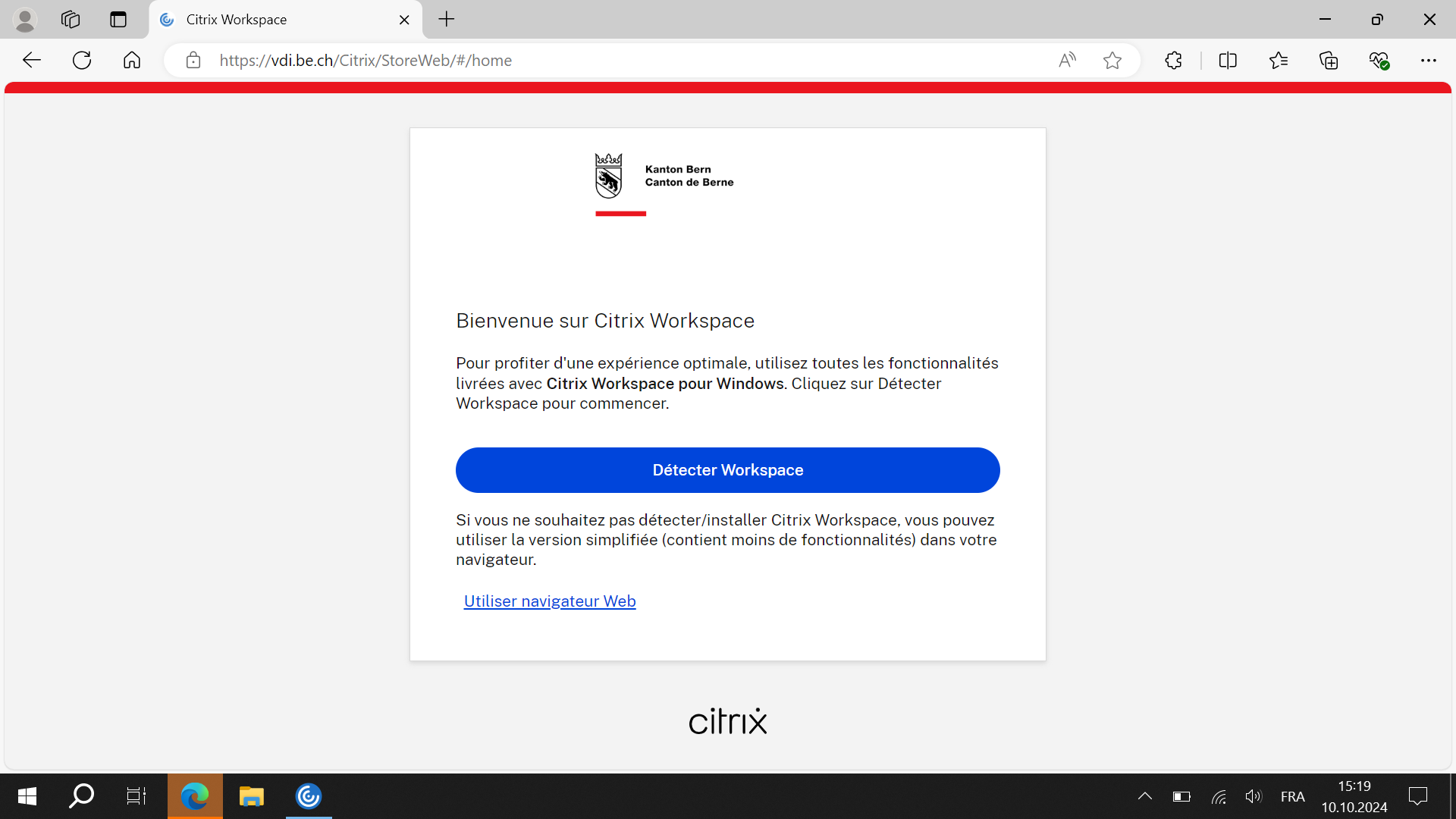Open Browser essentials heart icon
1456x819 pixels.
(1379, 61)
